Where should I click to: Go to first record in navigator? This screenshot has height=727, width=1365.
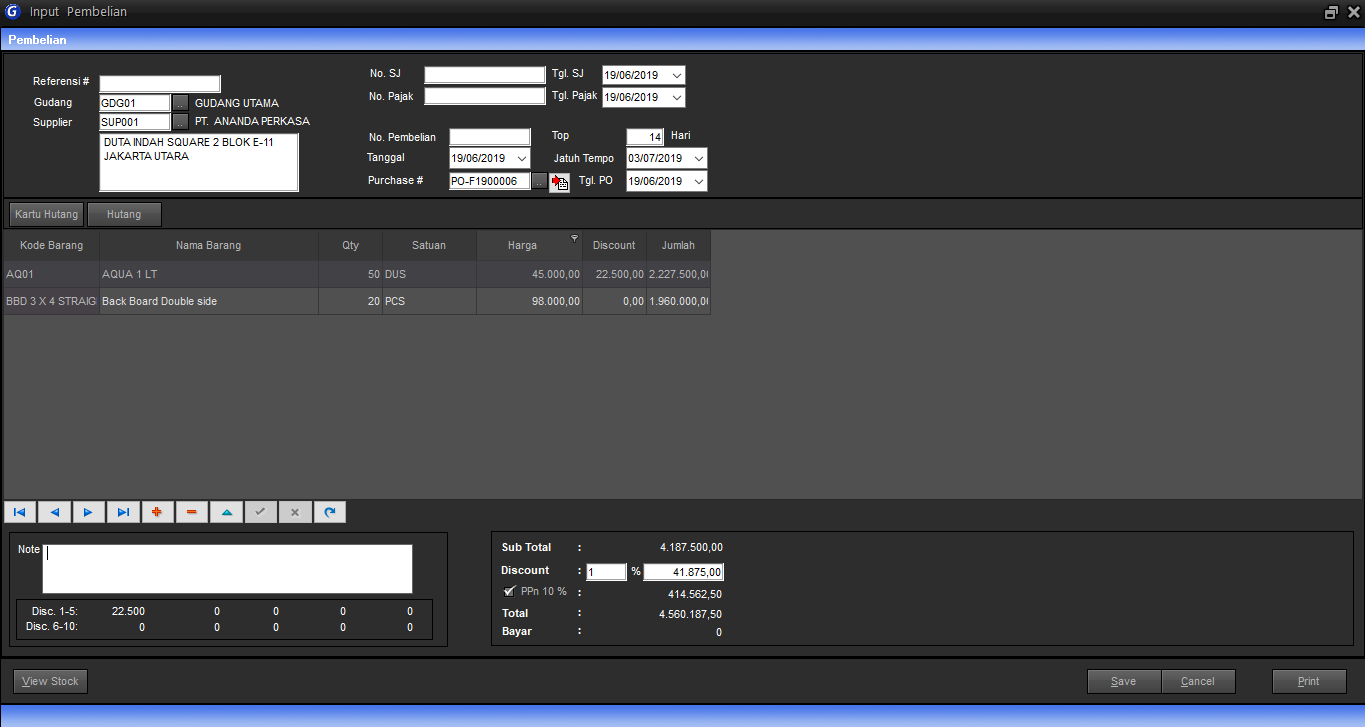pyautogui.click(x=20, y=512)
